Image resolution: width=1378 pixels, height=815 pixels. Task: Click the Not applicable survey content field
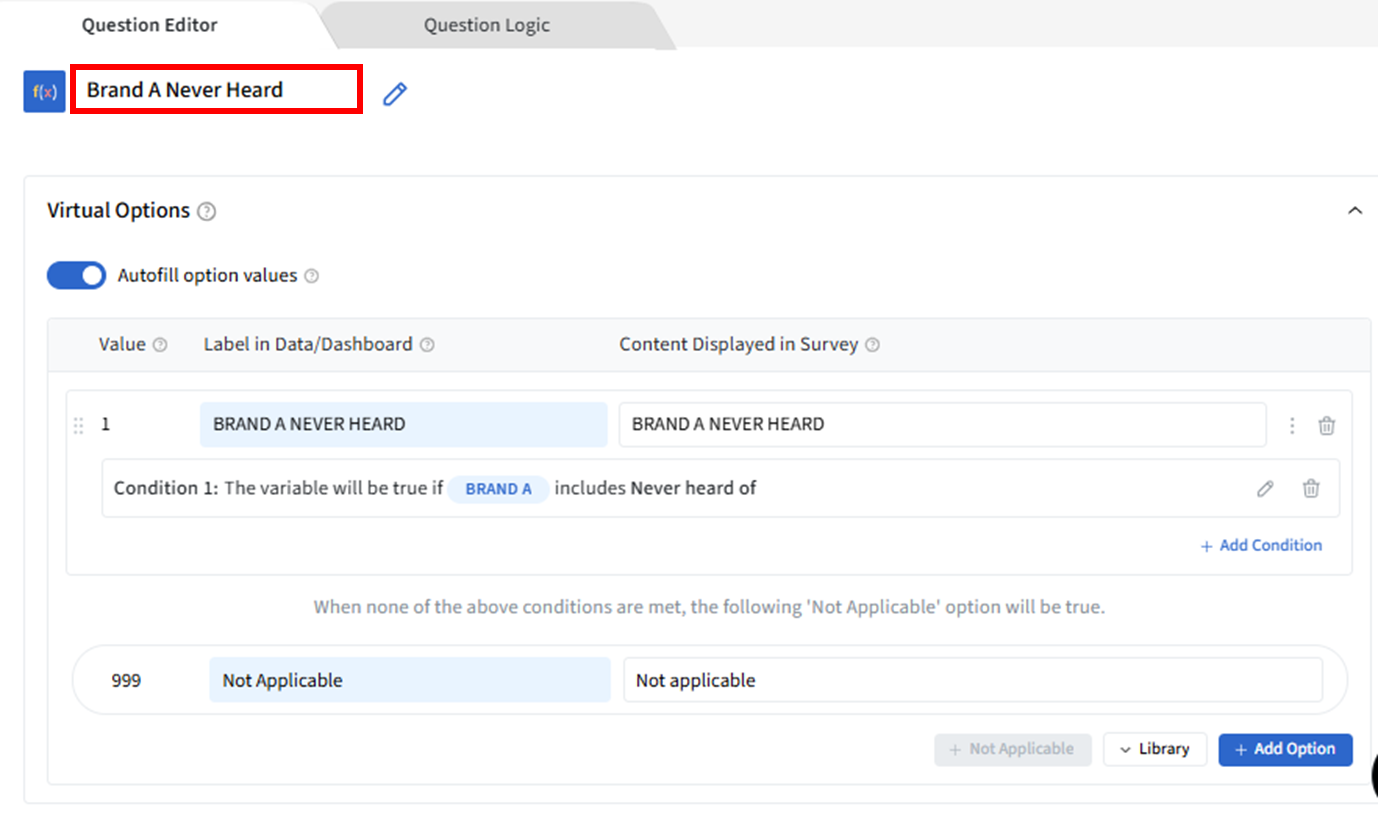[x=972, y=680]
